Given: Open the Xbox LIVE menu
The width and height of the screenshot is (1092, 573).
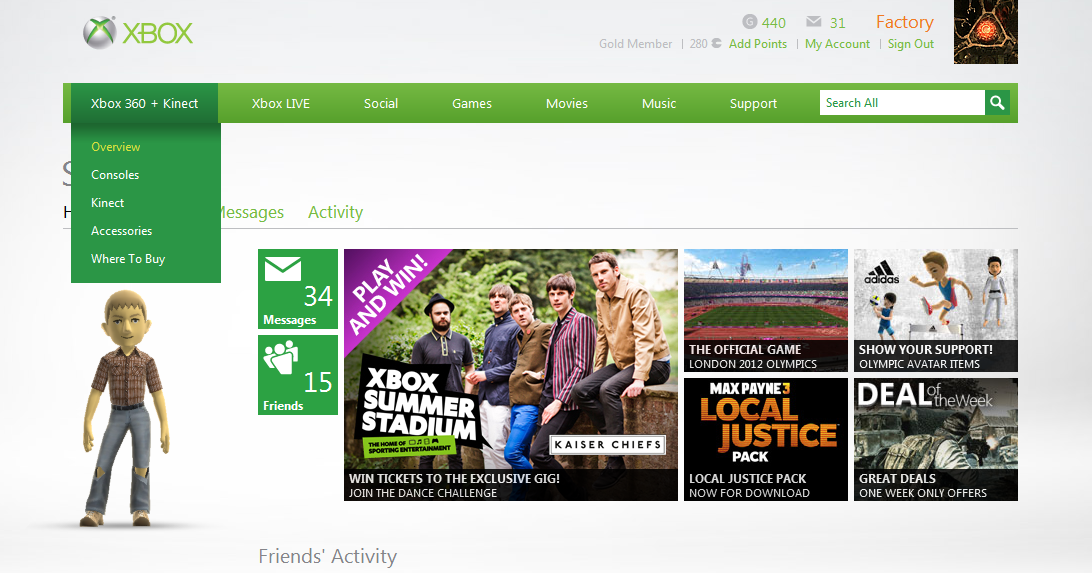Looking at the screenshot, I should [x=281, y=103].
